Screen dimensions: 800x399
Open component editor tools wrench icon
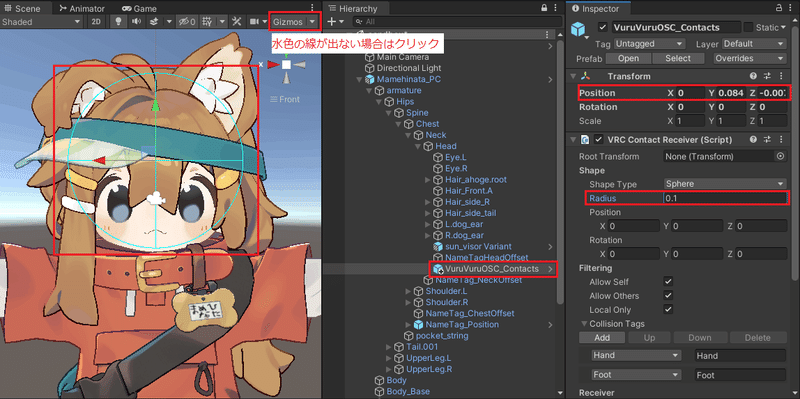(236, 21)
